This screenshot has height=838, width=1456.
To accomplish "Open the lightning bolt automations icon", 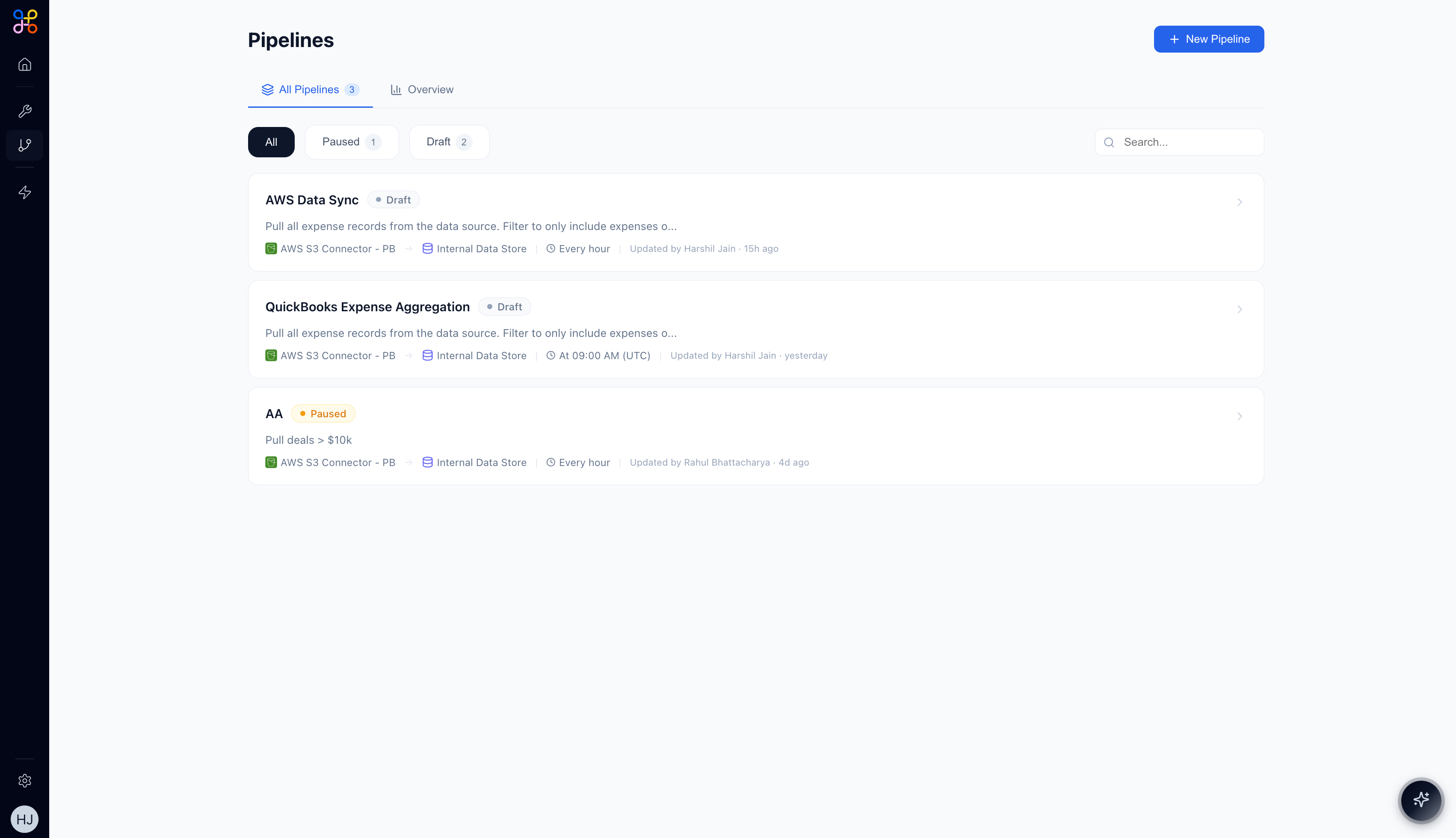I will [25, 192].
